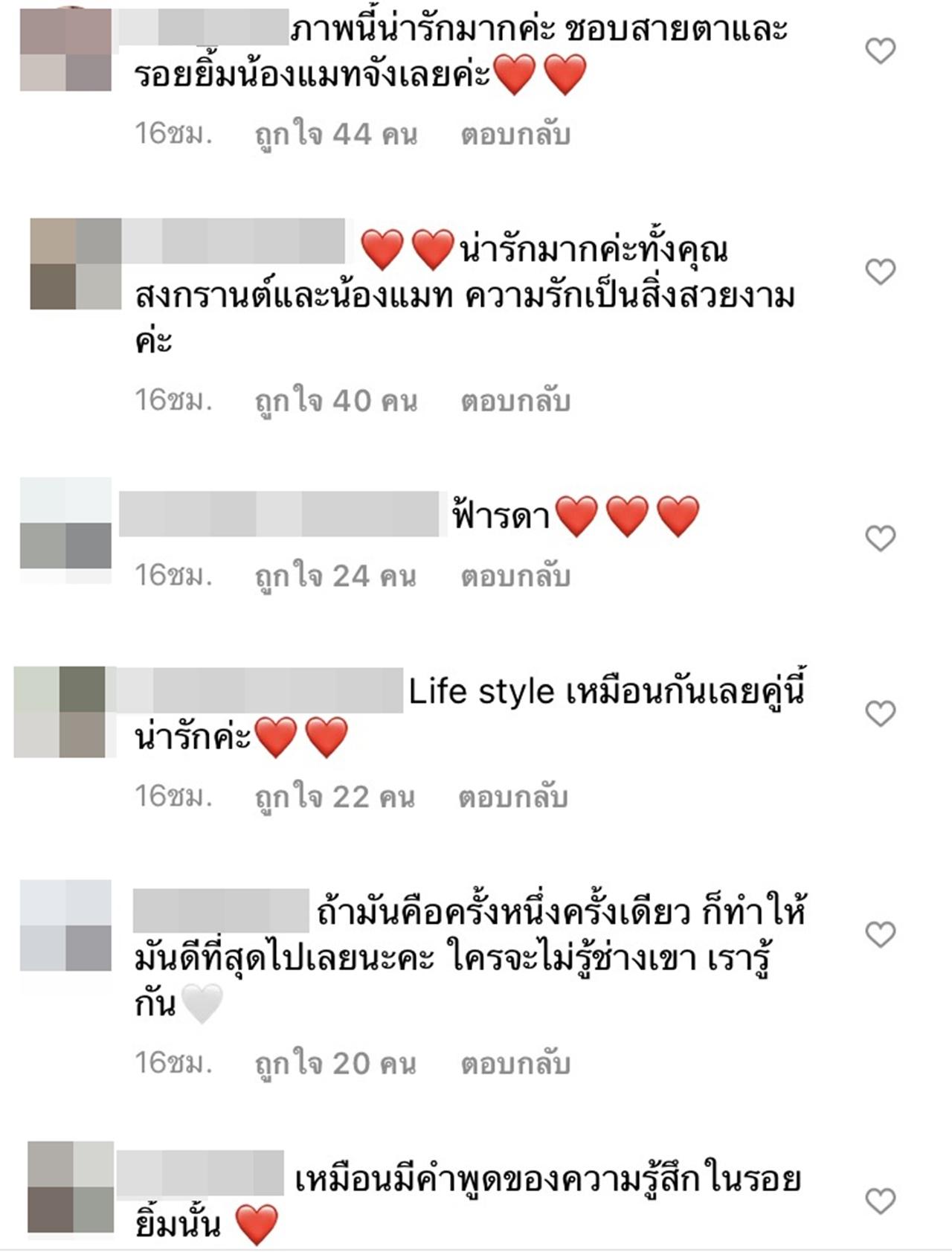View ถูกใจ 20 คน likers
Image resolution: width=952 pixels, height=1252 pixels.
click(335, 1064)
